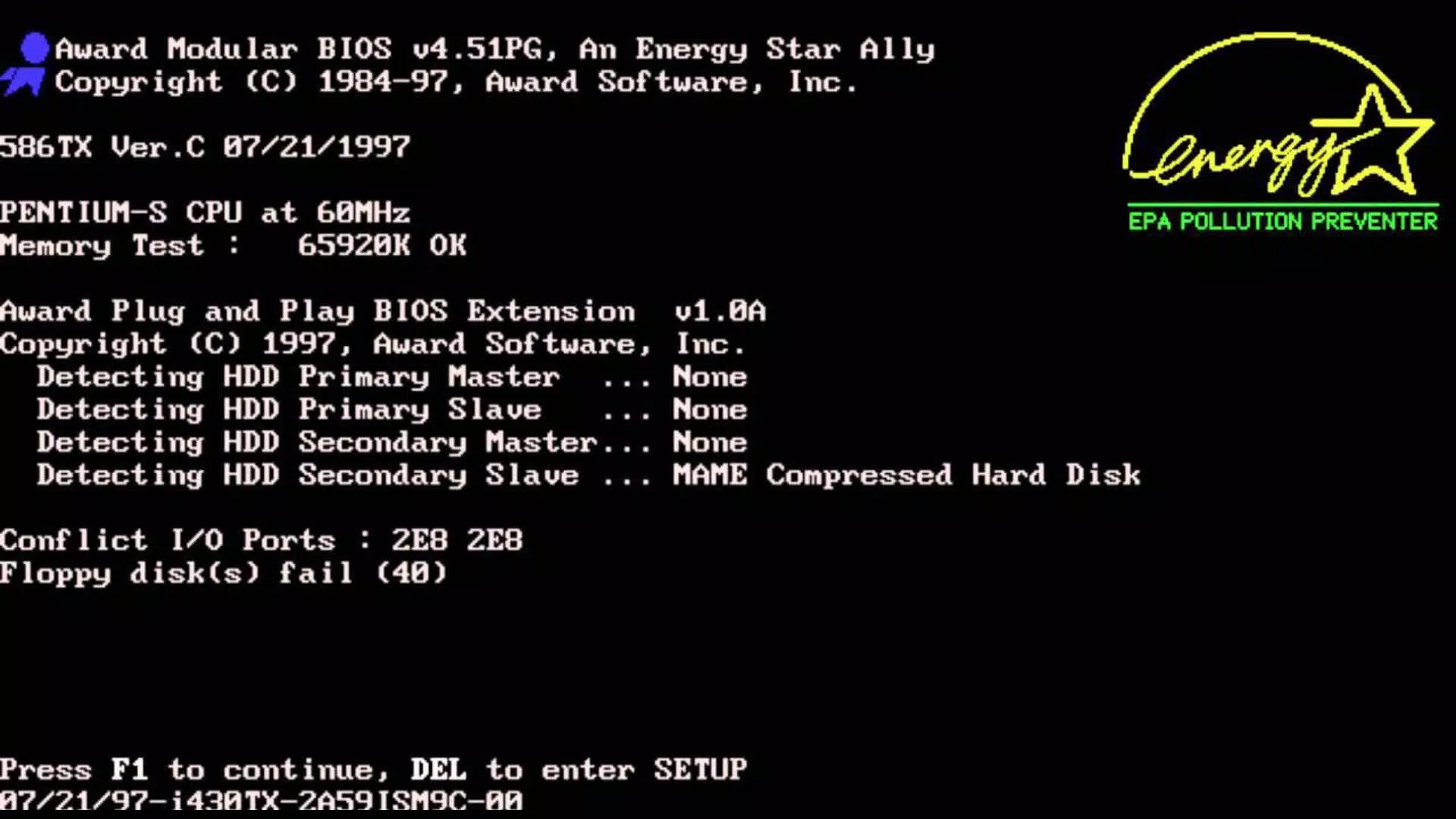
Task: Toggle the HDD Primary Master detection
Action: (x=390, y=376)
